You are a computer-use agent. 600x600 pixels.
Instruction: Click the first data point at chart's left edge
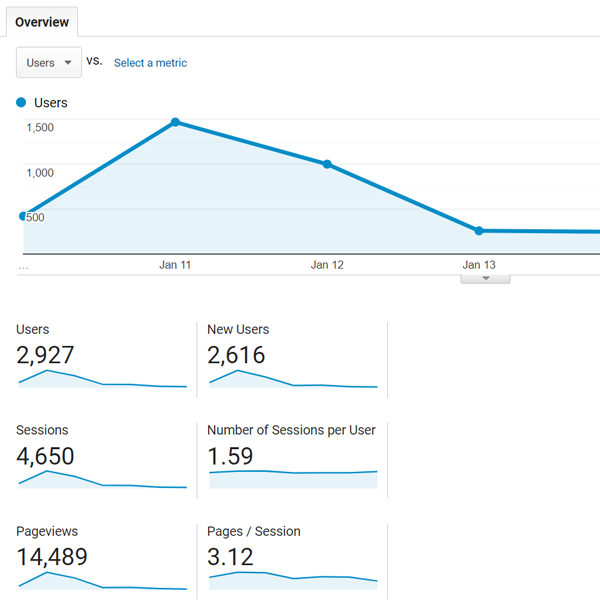[23, 215]
